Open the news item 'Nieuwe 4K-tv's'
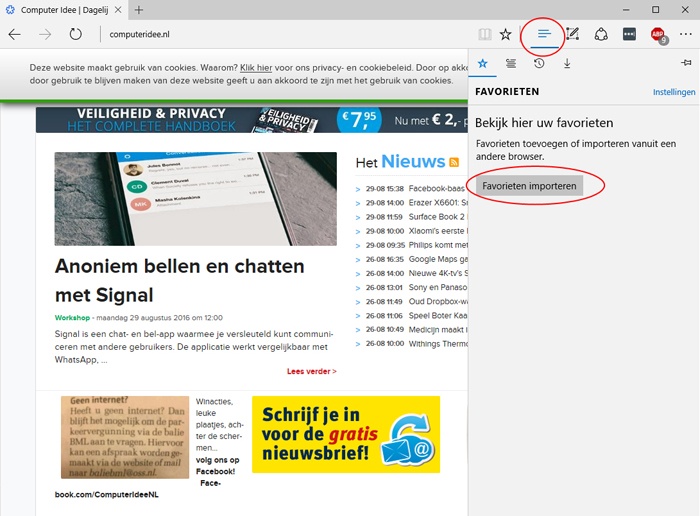This screenshot has width=700, height=516. pyautogui.click(x=438, y=273)
